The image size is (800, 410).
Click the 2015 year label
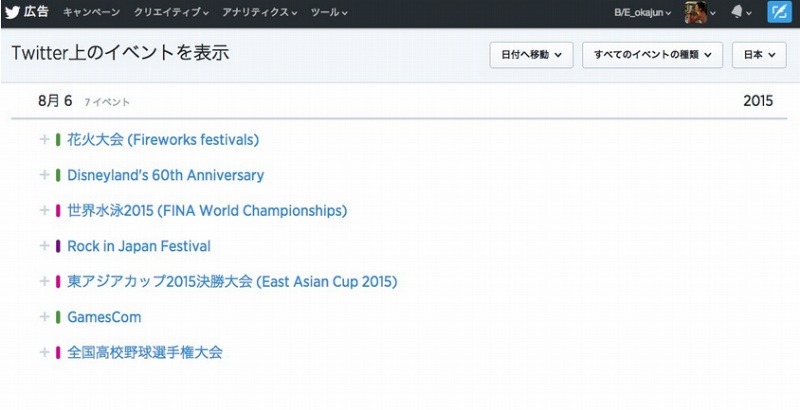coord(758,101)
